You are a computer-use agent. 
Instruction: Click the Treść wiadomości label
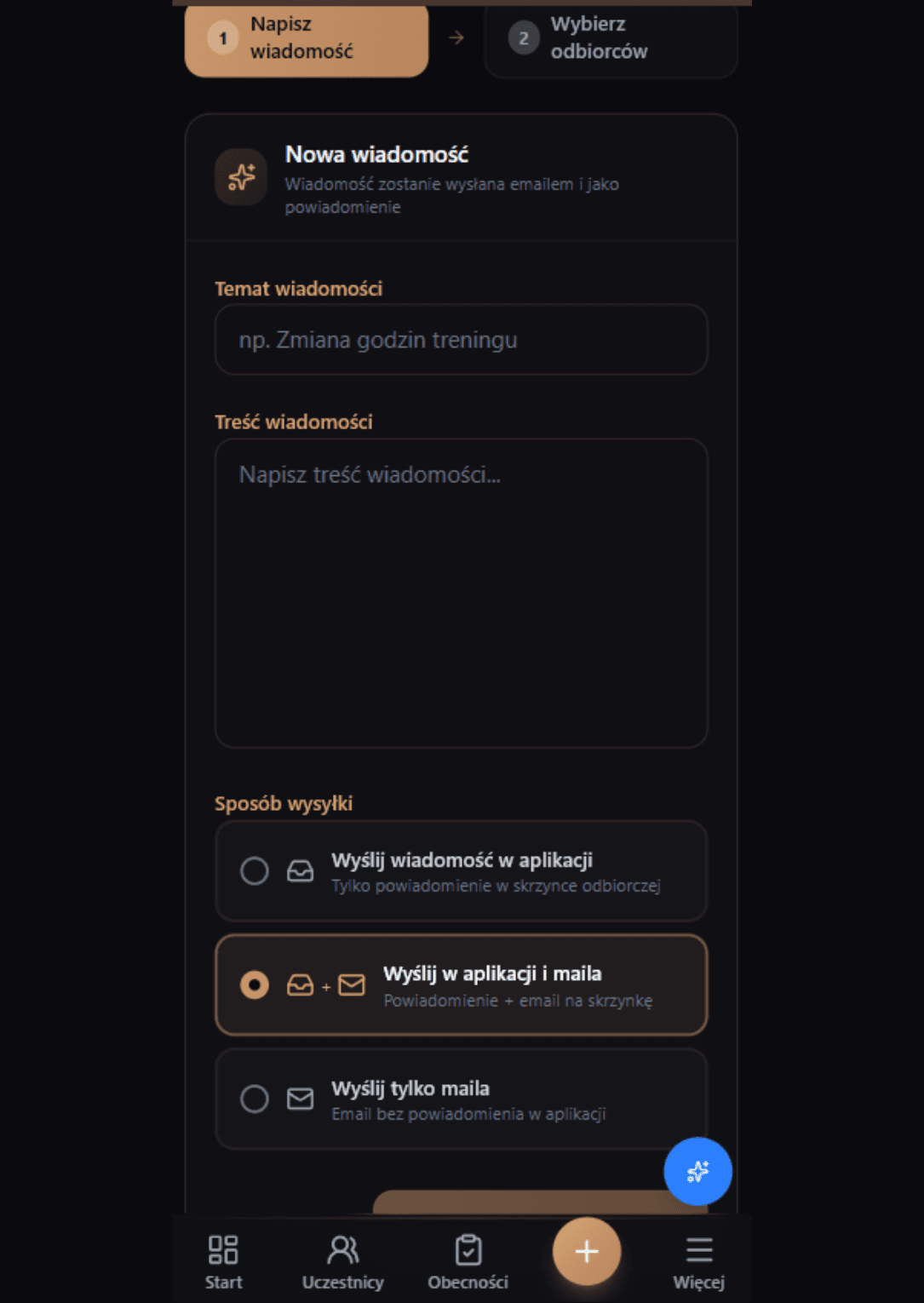(x=293, y=421)
